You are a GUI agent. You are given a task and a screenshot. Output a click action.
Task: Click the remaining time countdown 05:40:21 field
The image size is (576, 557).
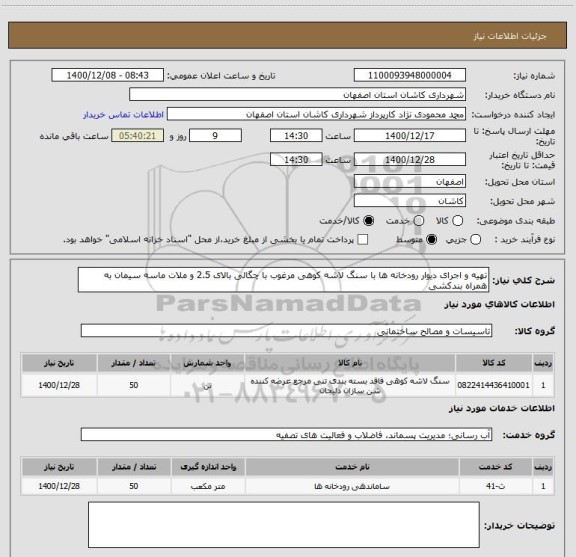coord(137,136)
